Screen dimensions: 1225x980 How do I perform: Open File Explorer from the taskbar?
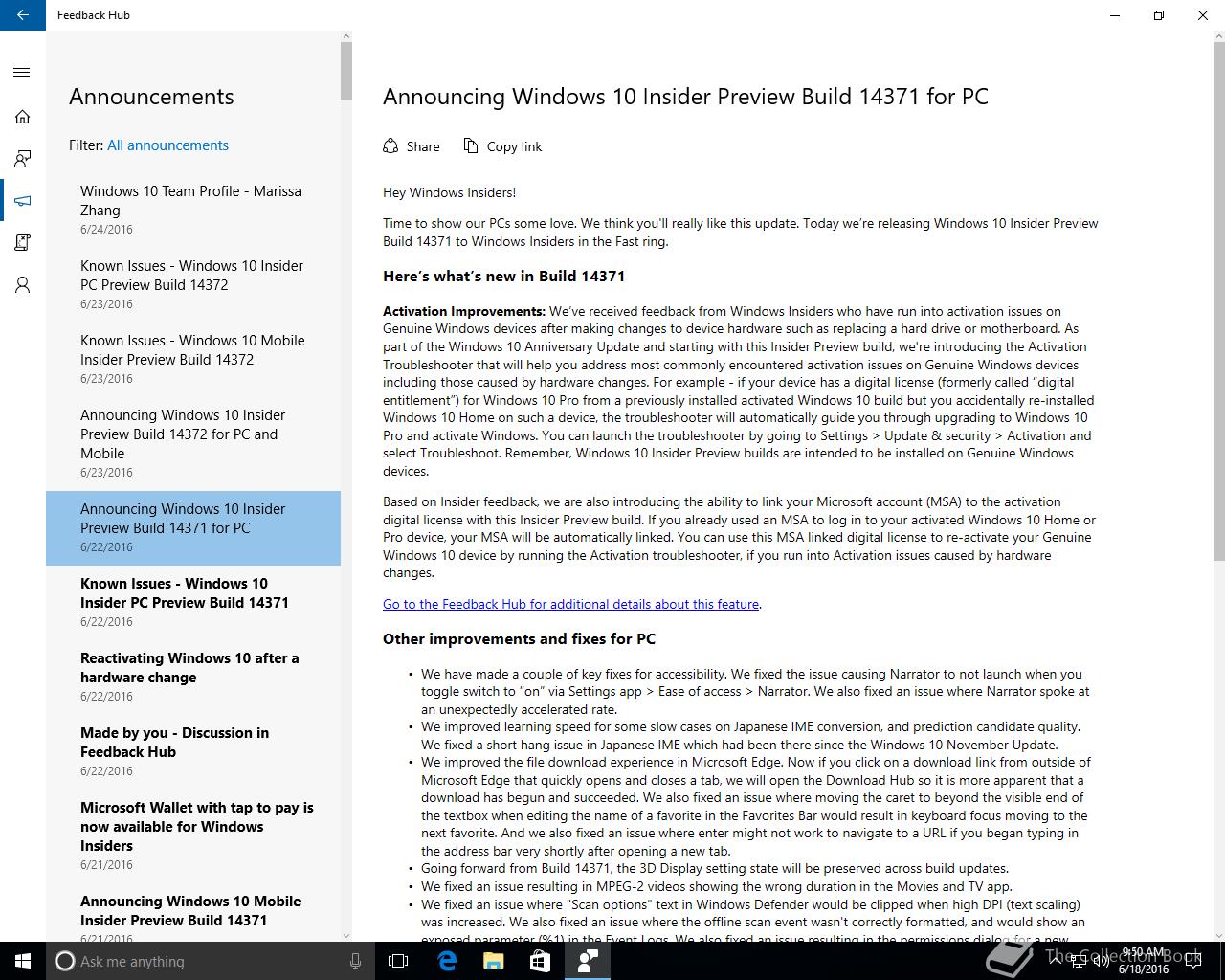tap(493, 961)
